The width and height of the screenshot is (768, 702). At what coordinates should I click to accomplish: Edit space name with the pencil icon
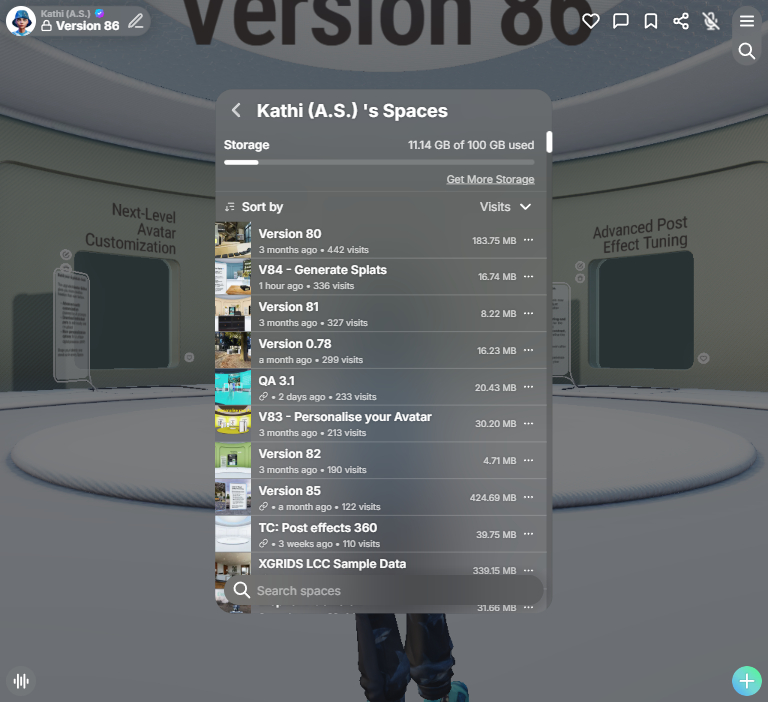136,21
